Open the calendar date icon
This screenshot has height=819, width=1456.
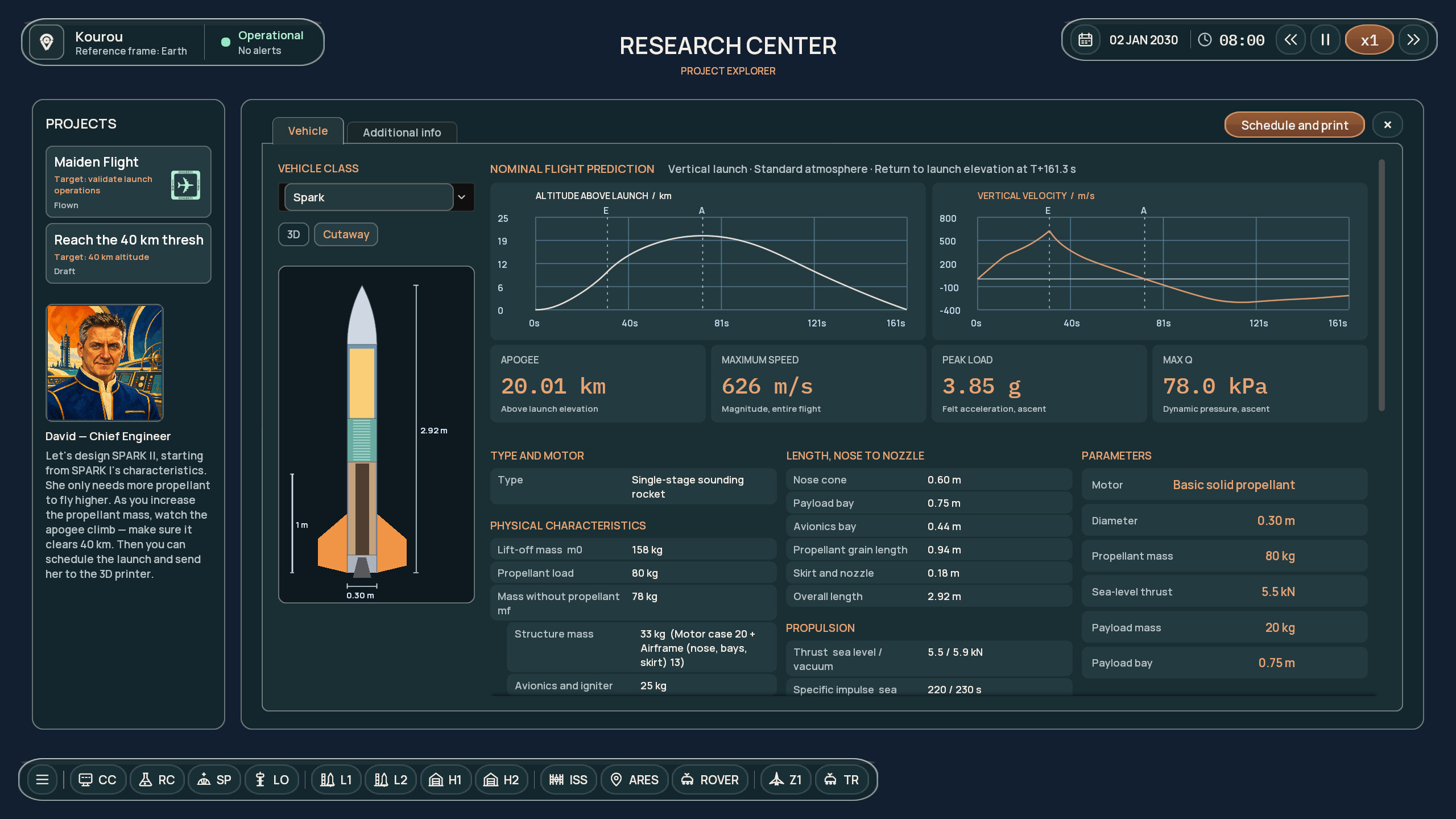1085,40
